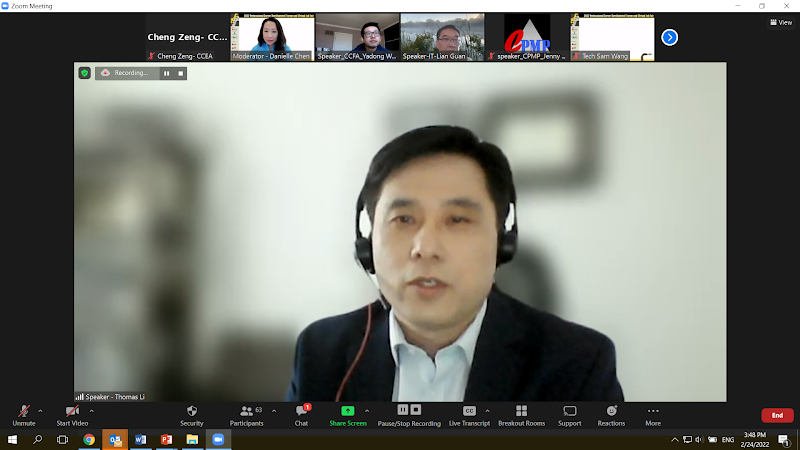This screenshot has height=450, width=800.
Task: Select Moderator Danielle Chen video thumbnail
Action: point(272,37)
